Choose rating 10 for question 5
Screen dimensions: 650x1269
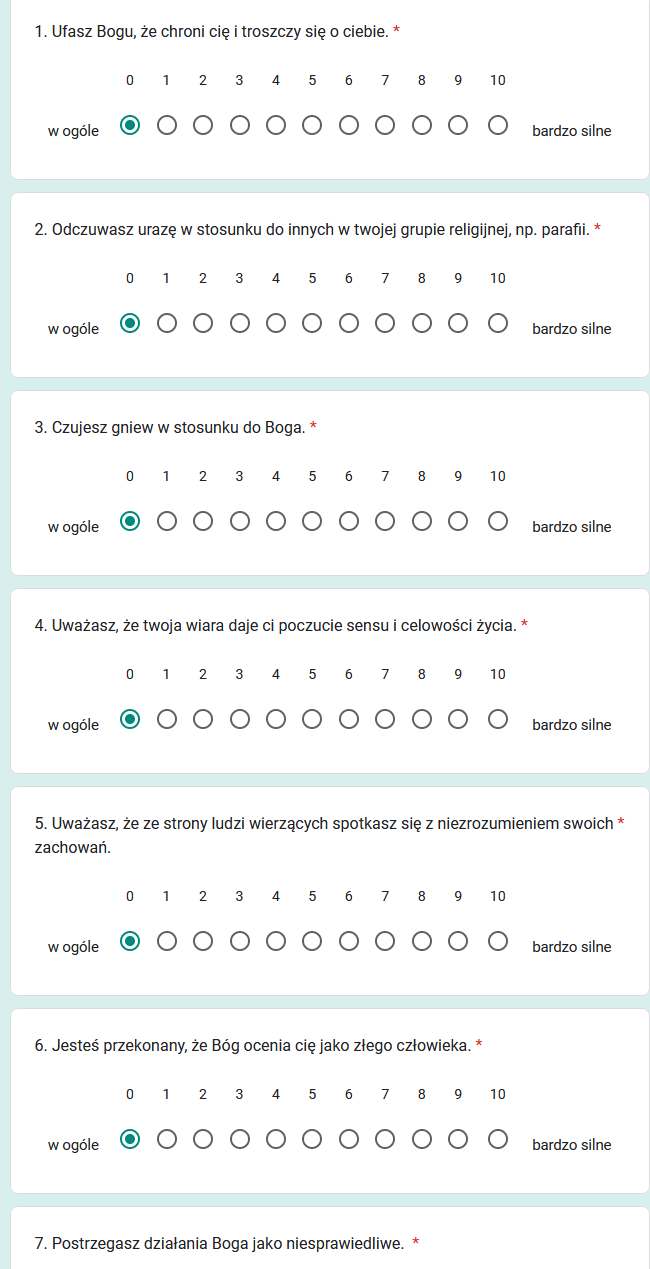pyautogui.click(x=498, y=941)
